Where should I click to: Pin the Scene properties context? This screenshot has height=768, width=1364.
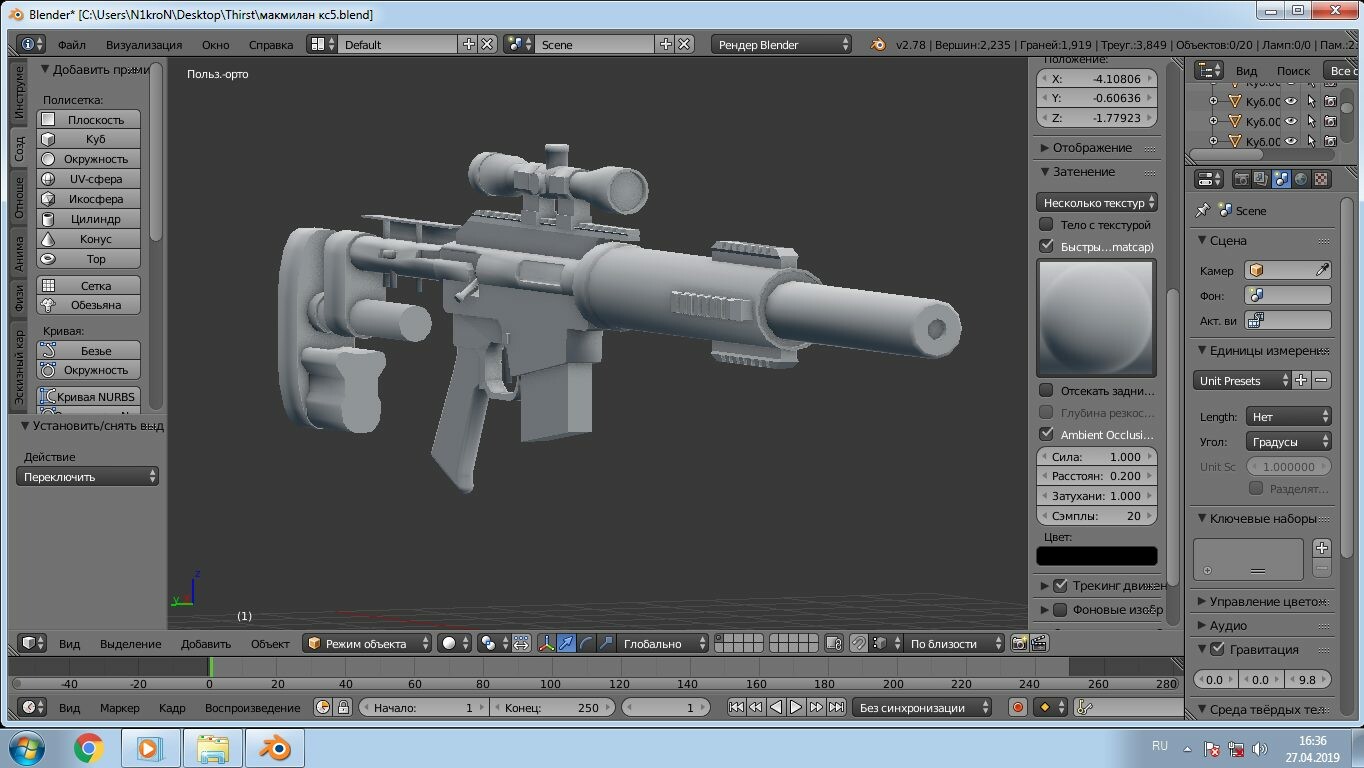pos(1203,210)
